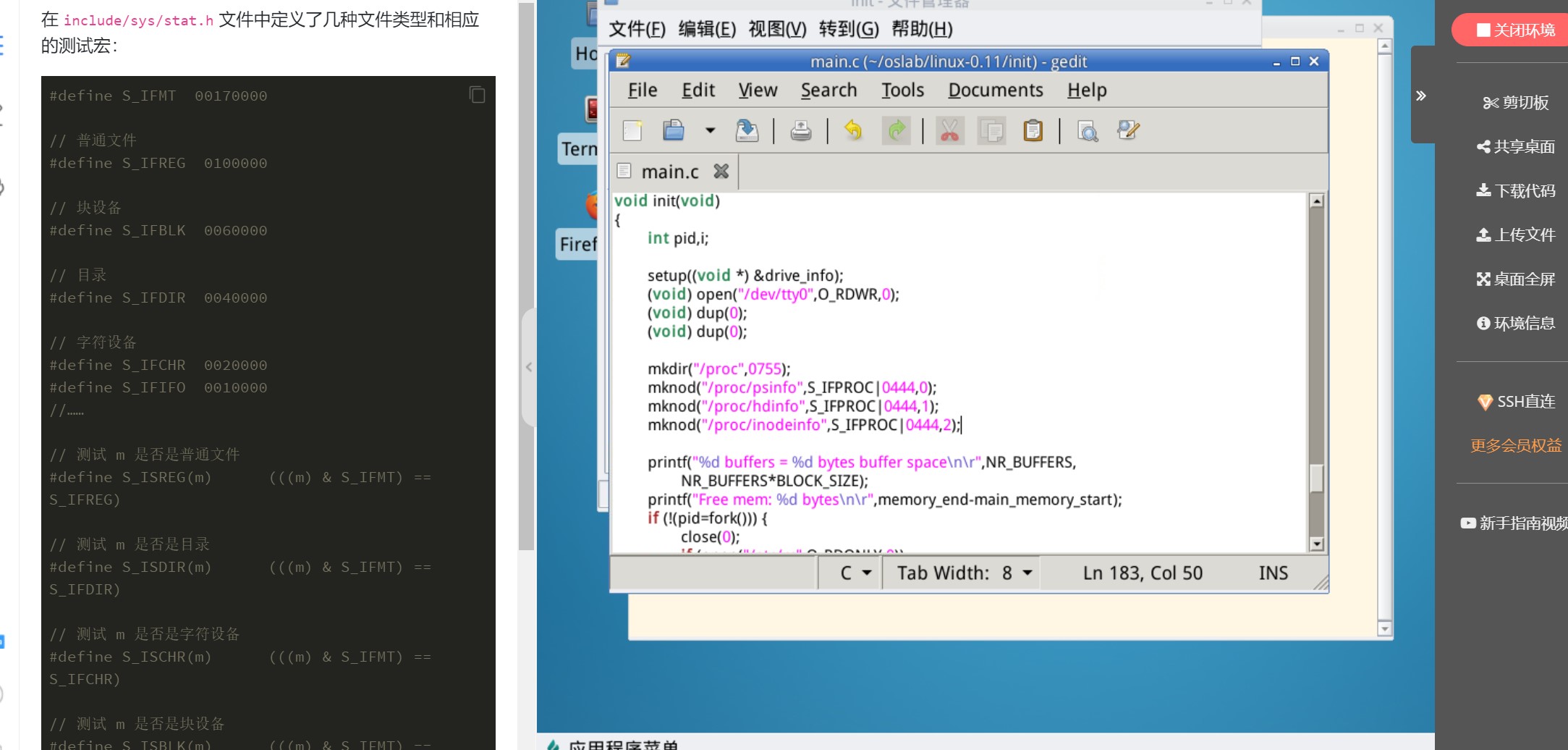The image size is (1568, 750).
Task: Click the New document icon in gedit
Action: [x=632, y=131]
